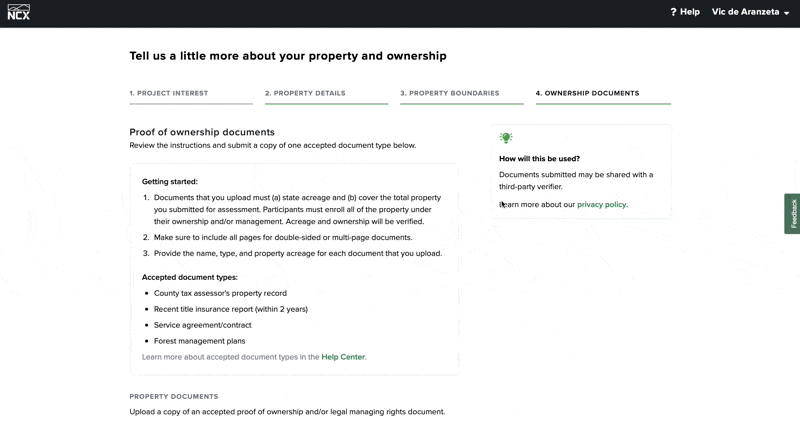
Task: Click the Getting started instructions heading
Action: pos(169,182)
